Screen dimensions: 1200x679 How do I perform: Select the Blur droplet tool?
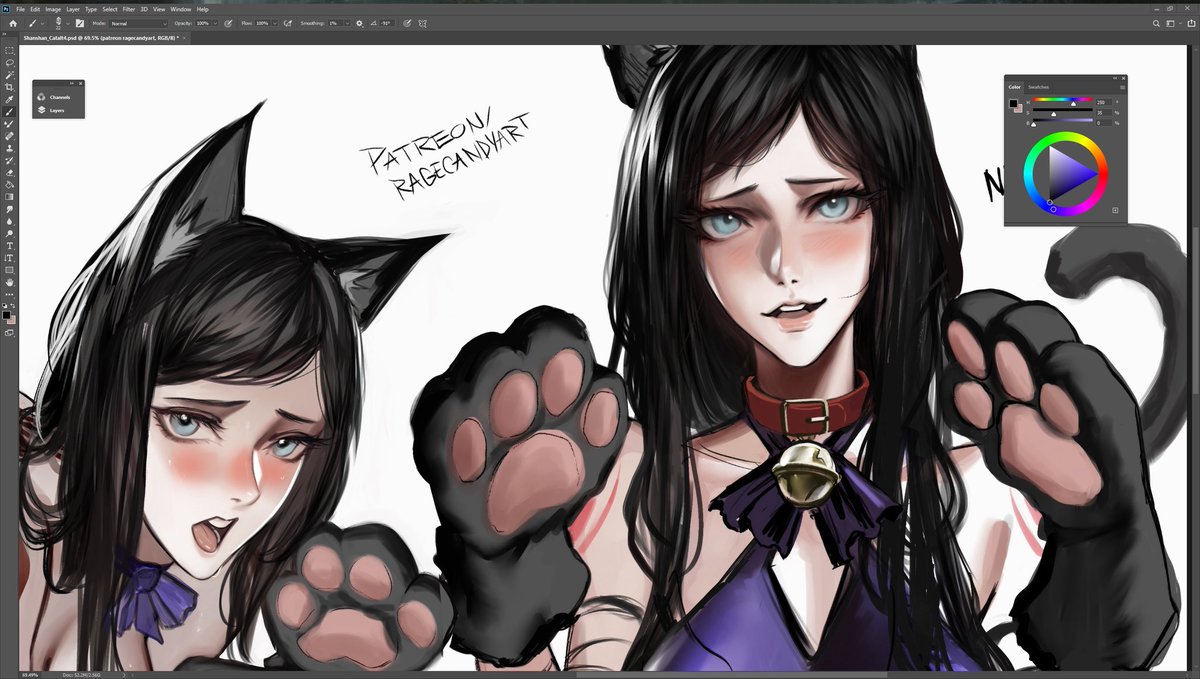pos(10,221)
